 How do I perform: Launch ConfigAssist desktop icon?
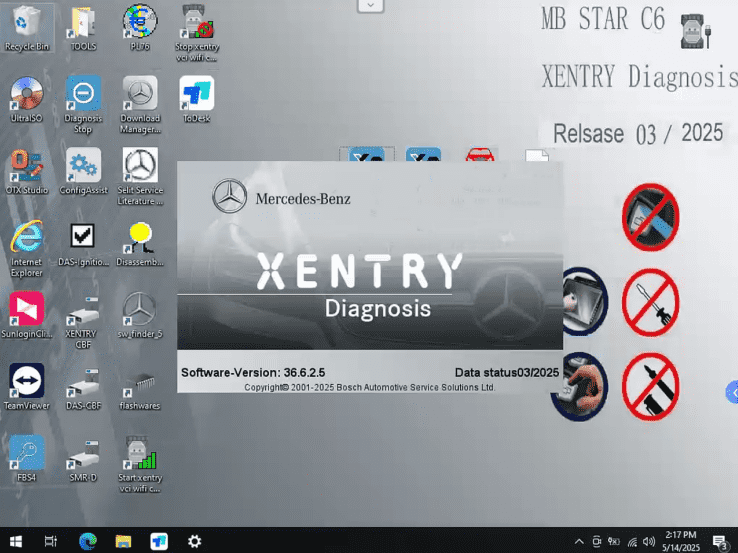pos(83,171)
